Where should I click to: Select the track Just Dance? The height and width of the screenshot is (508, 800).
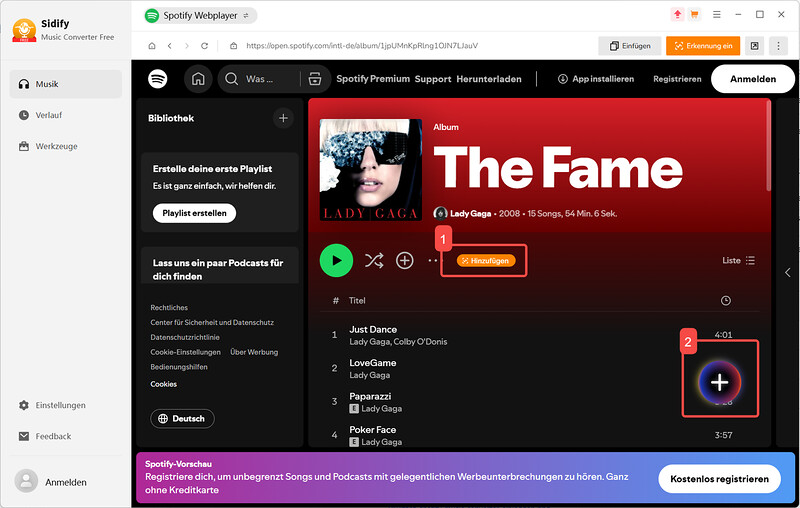(373, 329)
